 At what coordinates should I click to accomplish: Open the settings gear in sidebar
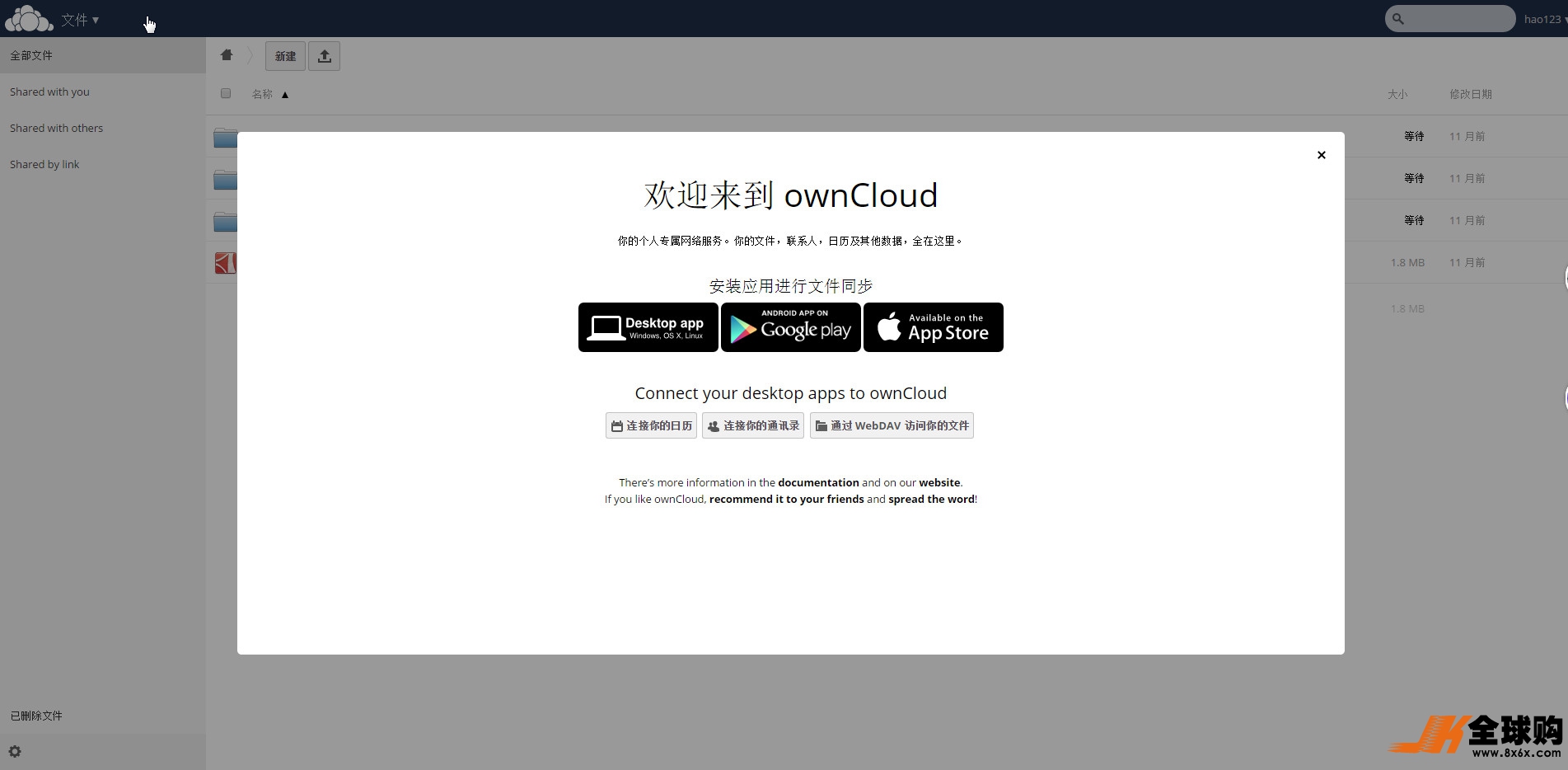click(x=15, y=751)
